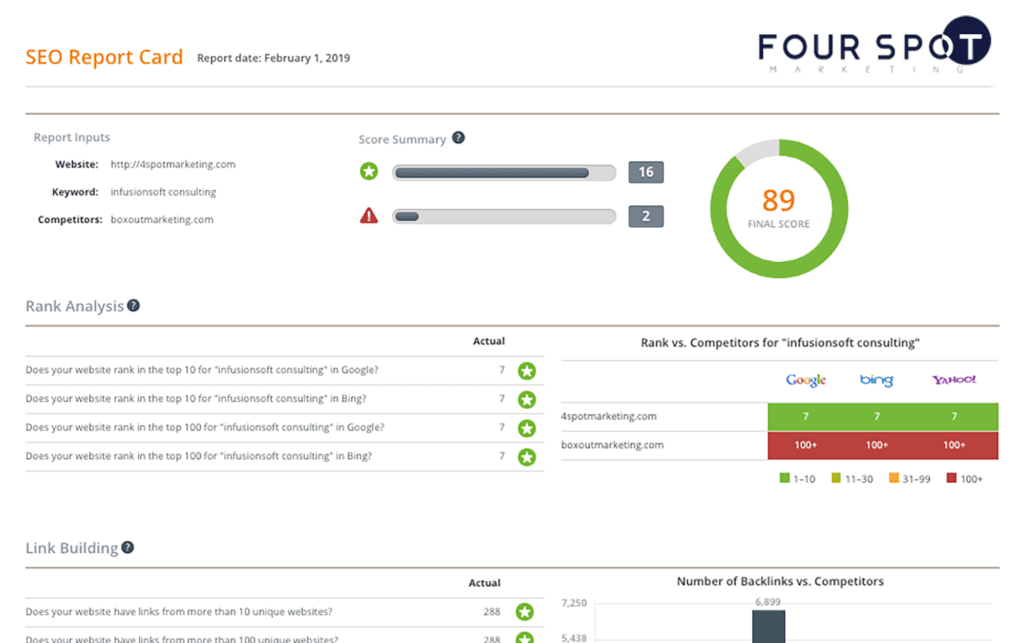Click the Rank Analysis section heading
The image size is (1024, 643).
(74, 306)
